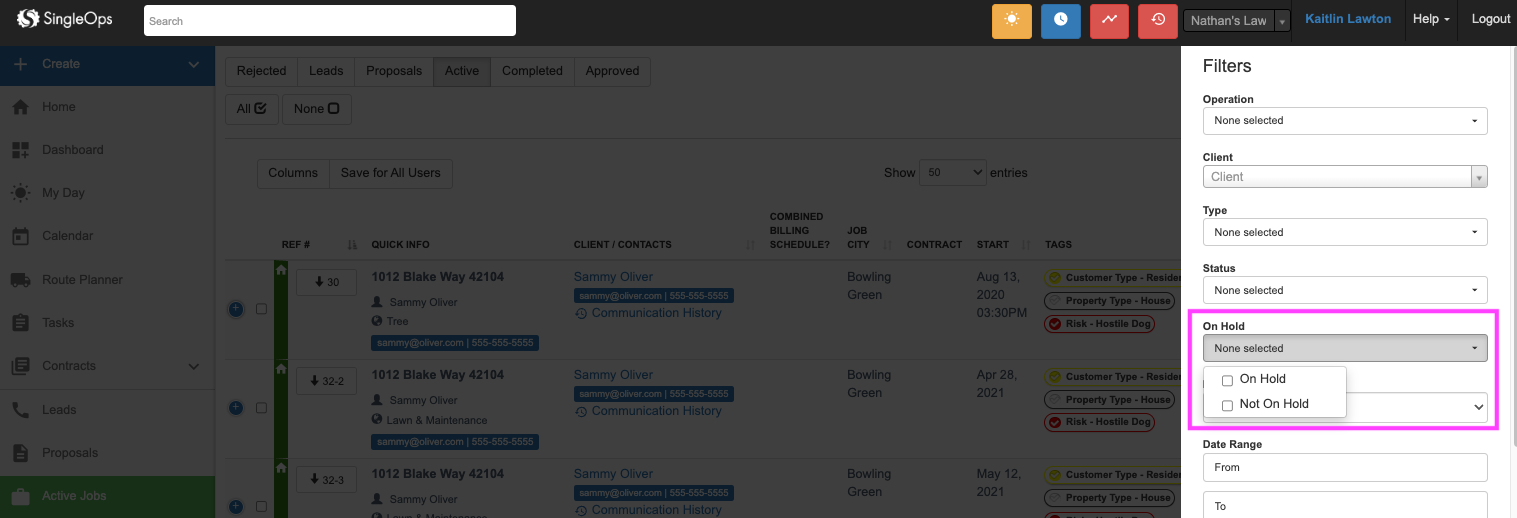Image resolution: width=1517 pixels, height=518 pixels.
Task: Click the yellow sun icon button
Action: (1011, 20)
